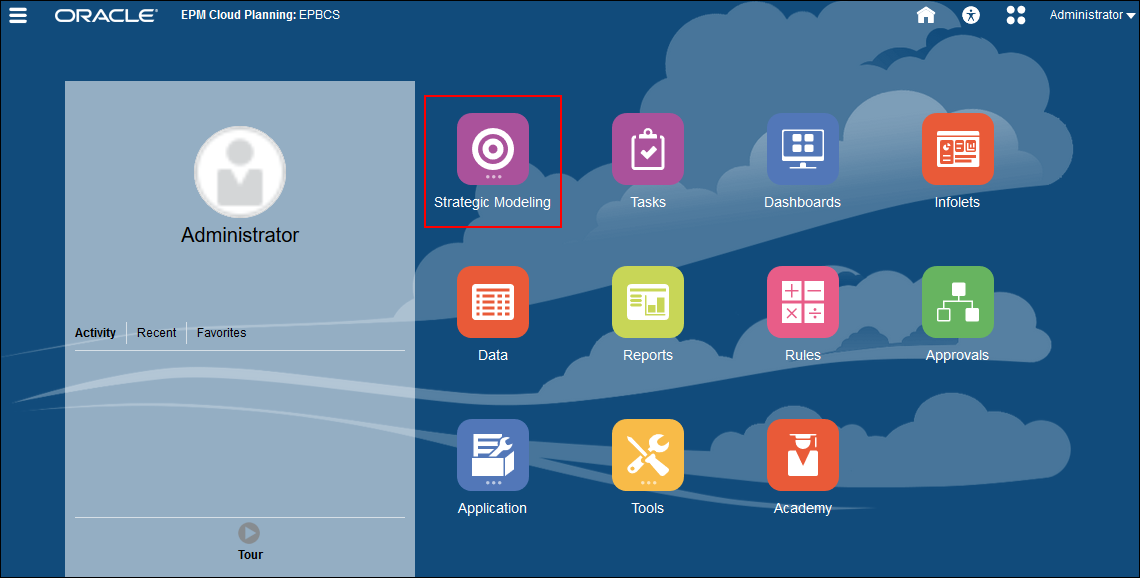Screen dimensions: 1140x578
Task: Open the Infolets icon
Action: click(x=958, y=148)
